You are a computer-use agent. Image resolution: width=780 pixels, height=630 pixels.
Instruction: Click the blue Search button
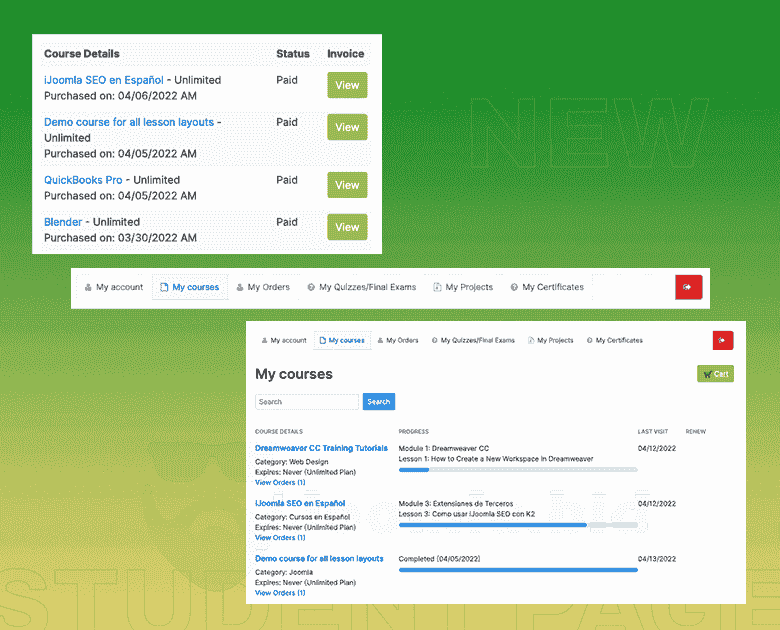point(378,402)
